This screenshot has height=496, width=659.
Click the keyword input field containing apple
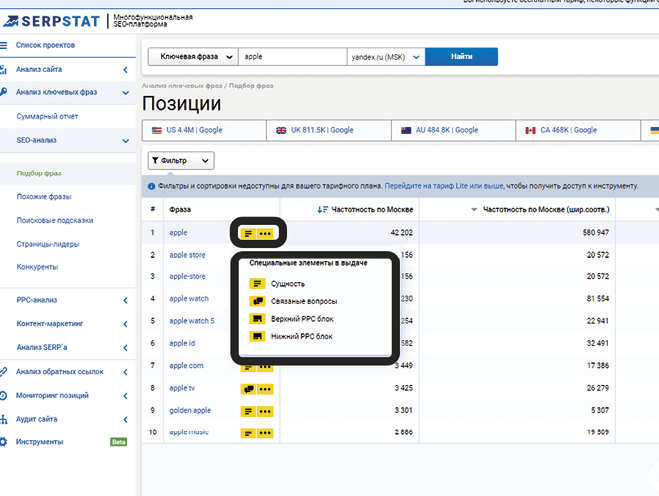pyautogui.click(x=293, y=57)
